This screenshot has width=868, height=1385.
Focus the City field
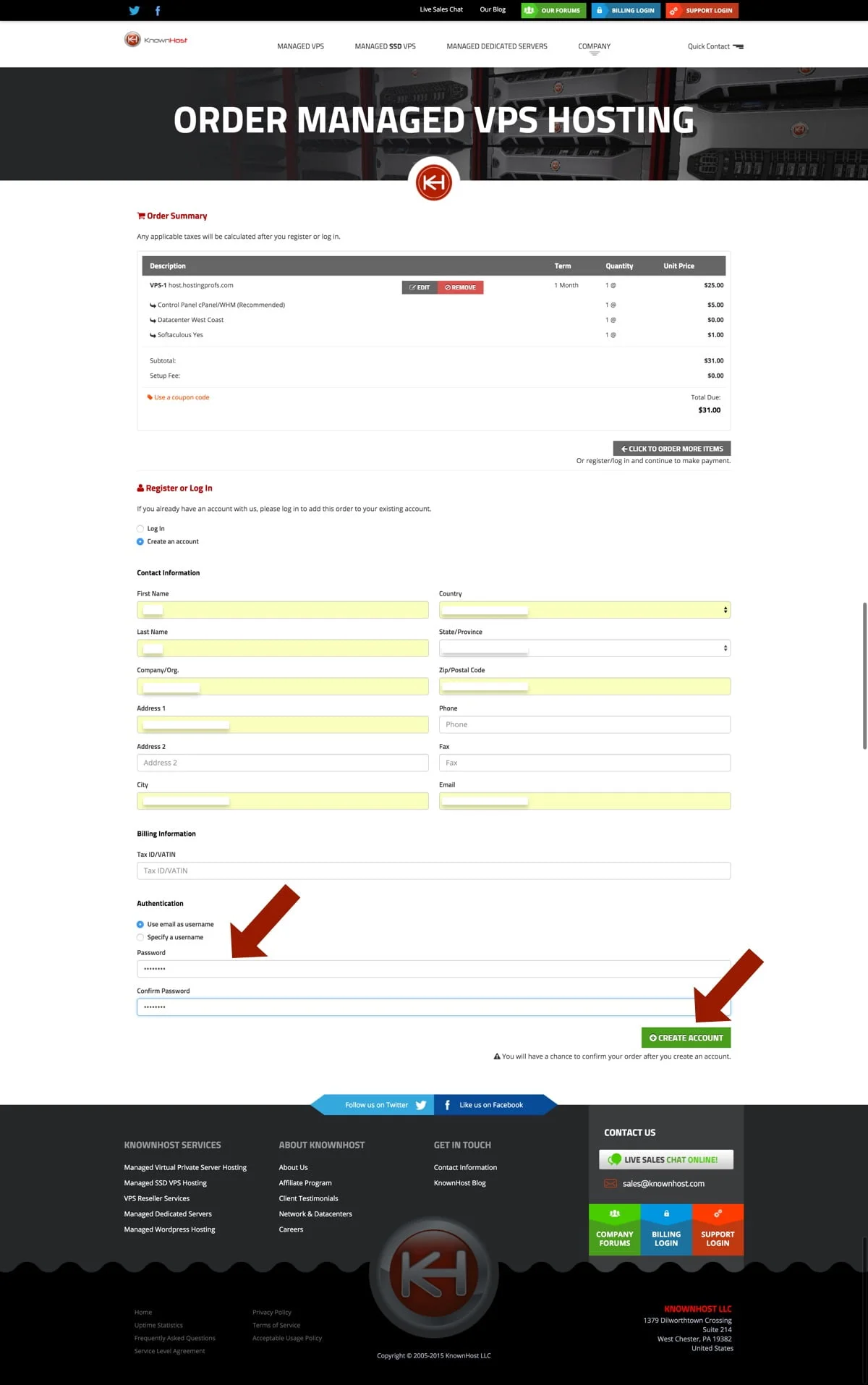283,801
